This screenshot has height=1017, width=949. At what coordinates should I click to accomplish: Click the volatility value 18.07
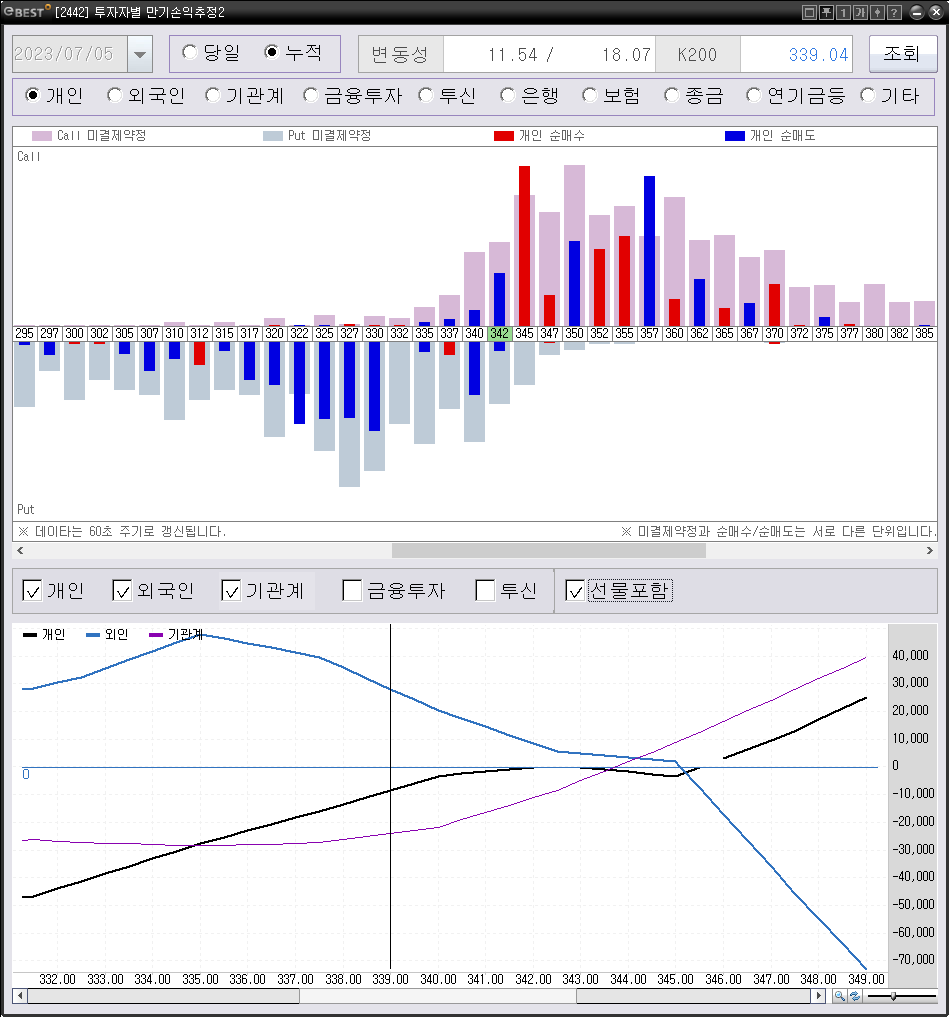[626, 55]
